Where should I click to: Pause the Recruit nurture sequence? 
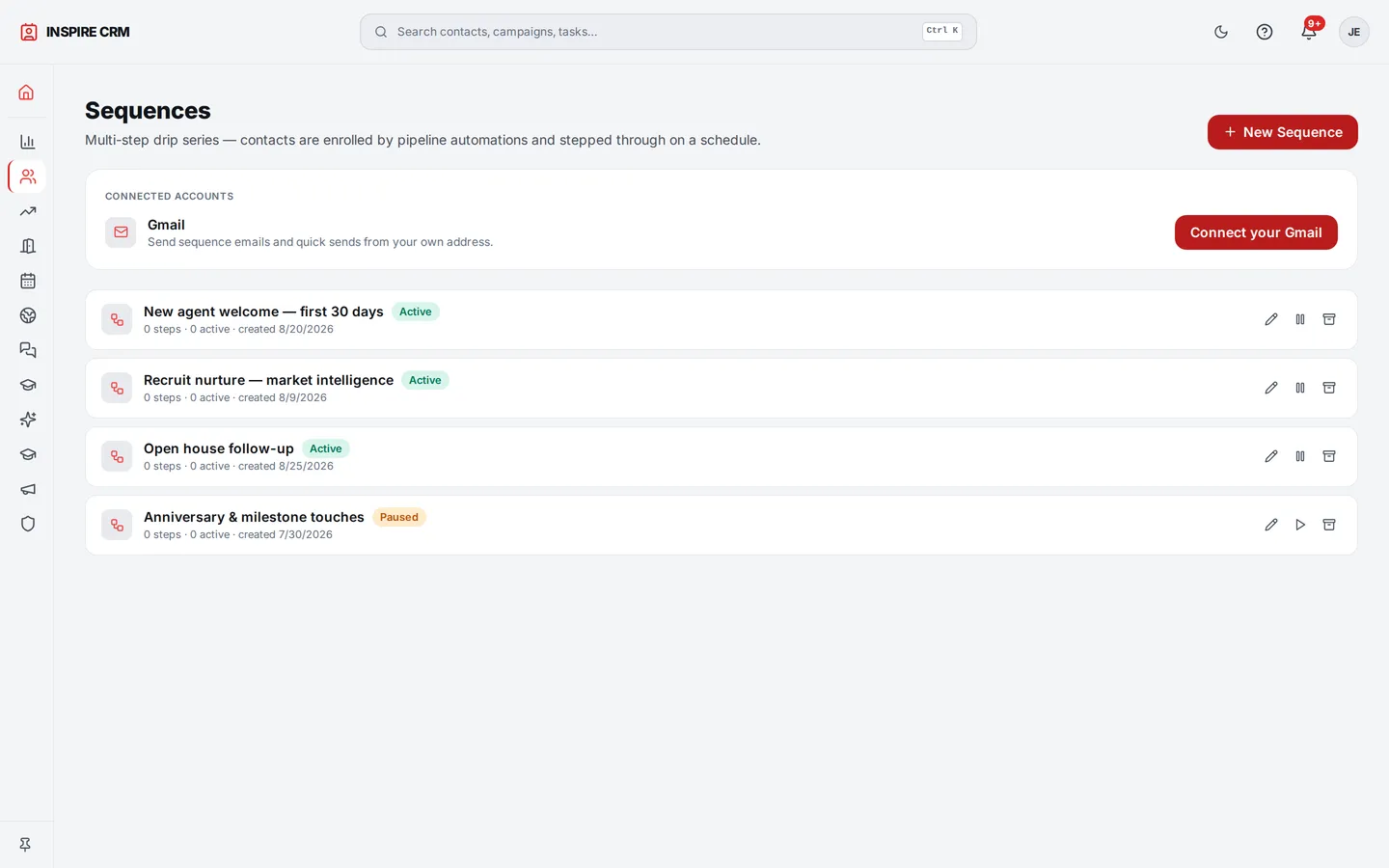tap(1300, 388)
